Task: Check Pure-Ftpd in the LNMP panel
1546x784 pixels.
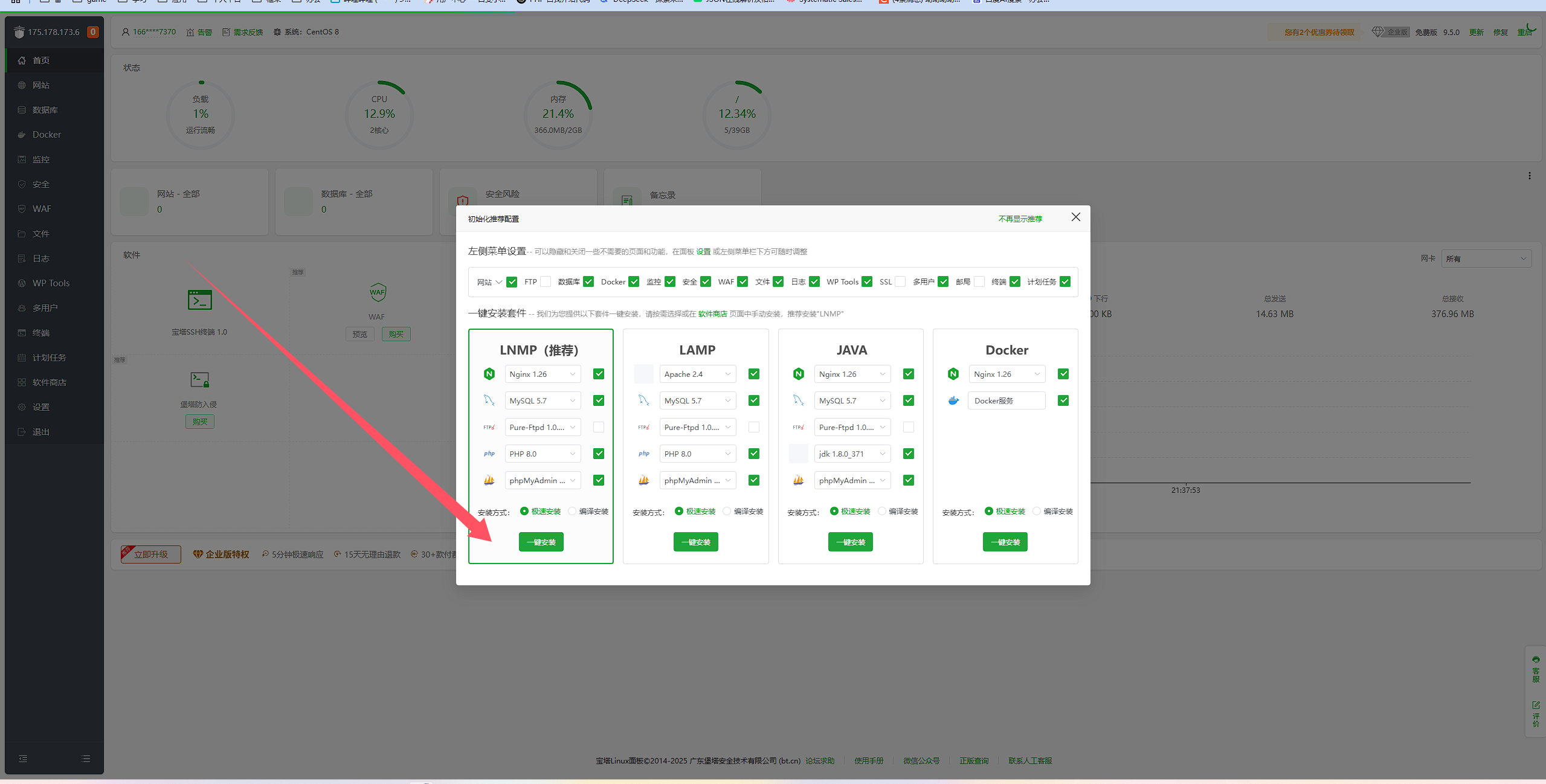Action: (x=599, y=427)
